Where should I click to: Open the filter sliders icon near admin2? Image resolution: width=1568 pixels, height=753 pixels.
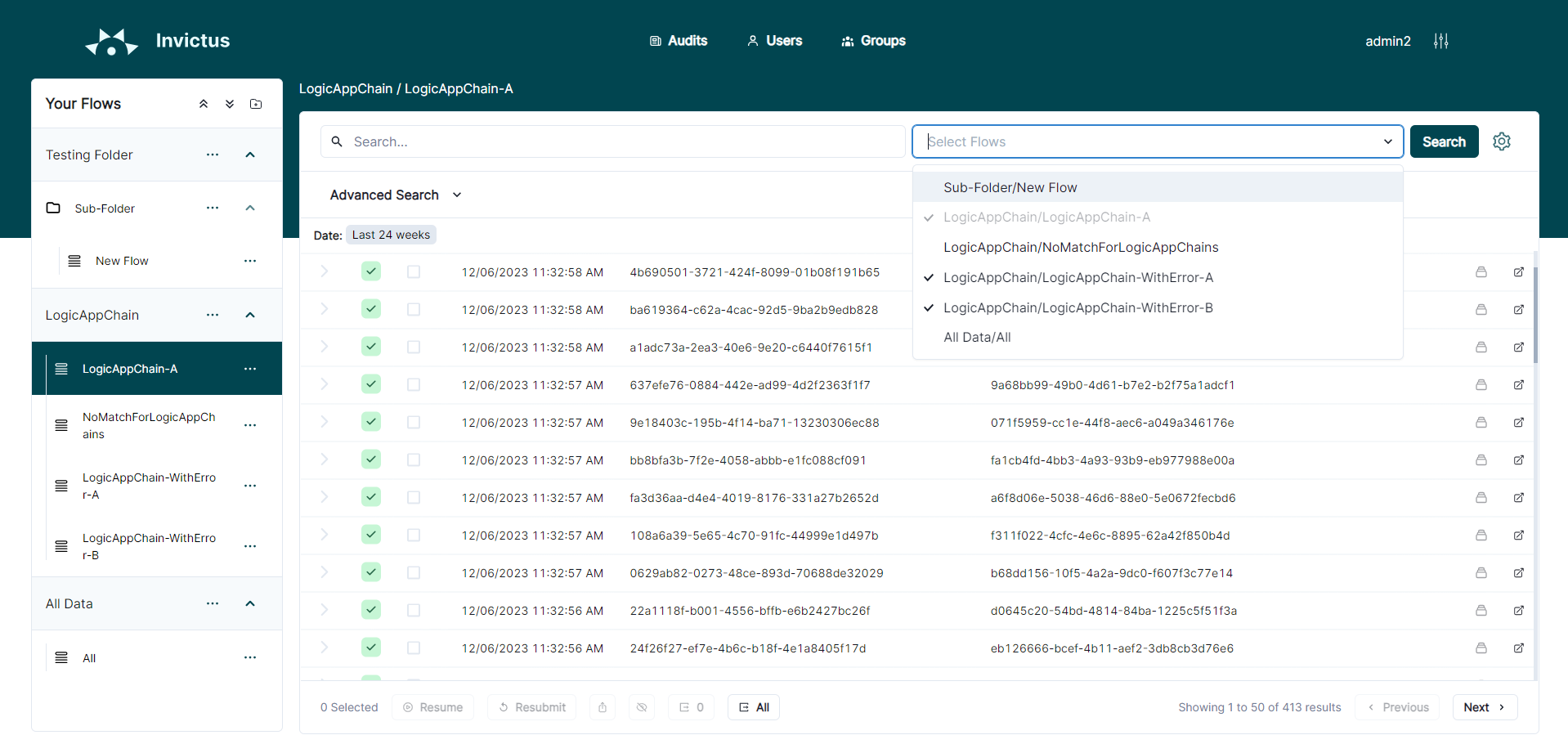(1440, 41)
